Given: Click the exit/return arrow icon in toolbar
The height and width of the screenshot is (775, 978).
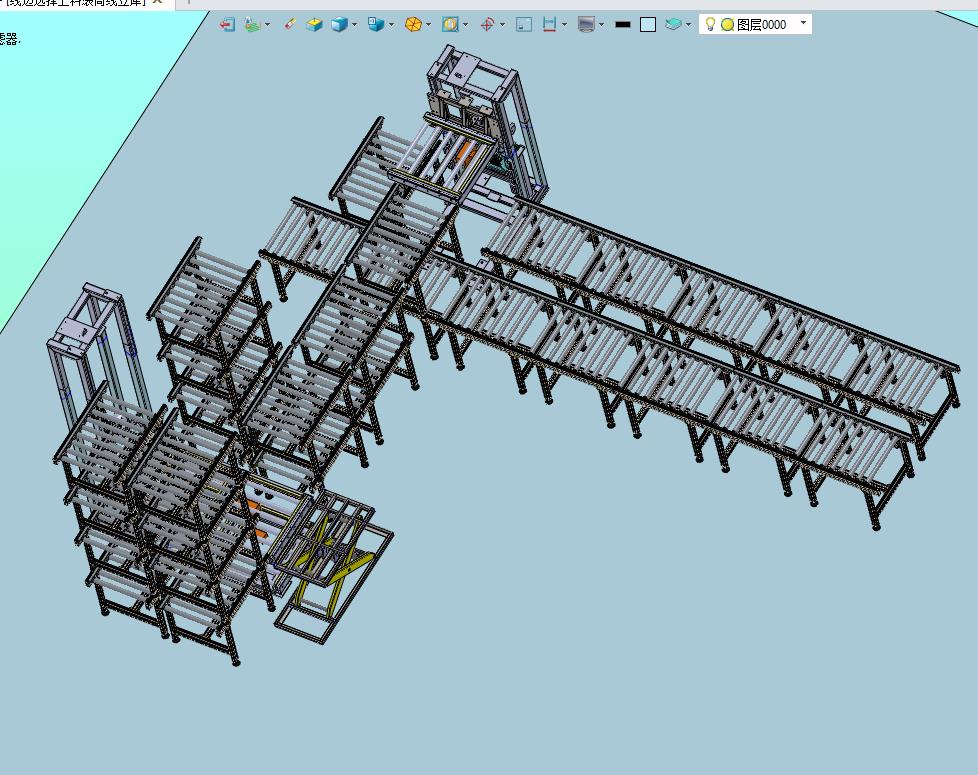Looking at the screenshot, I should 227,24.
